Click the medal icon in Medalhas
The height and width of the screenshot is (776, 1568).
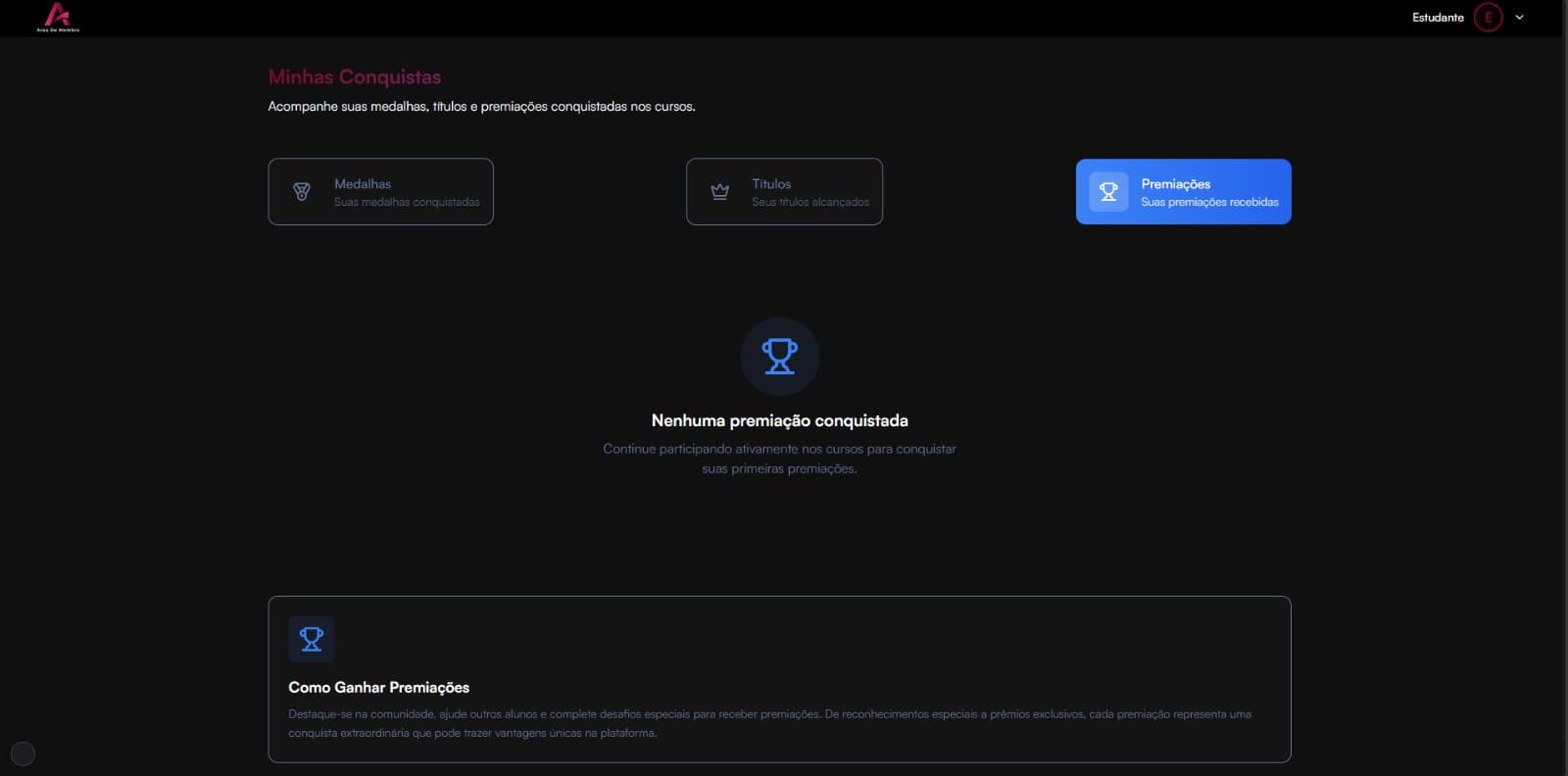302,192
